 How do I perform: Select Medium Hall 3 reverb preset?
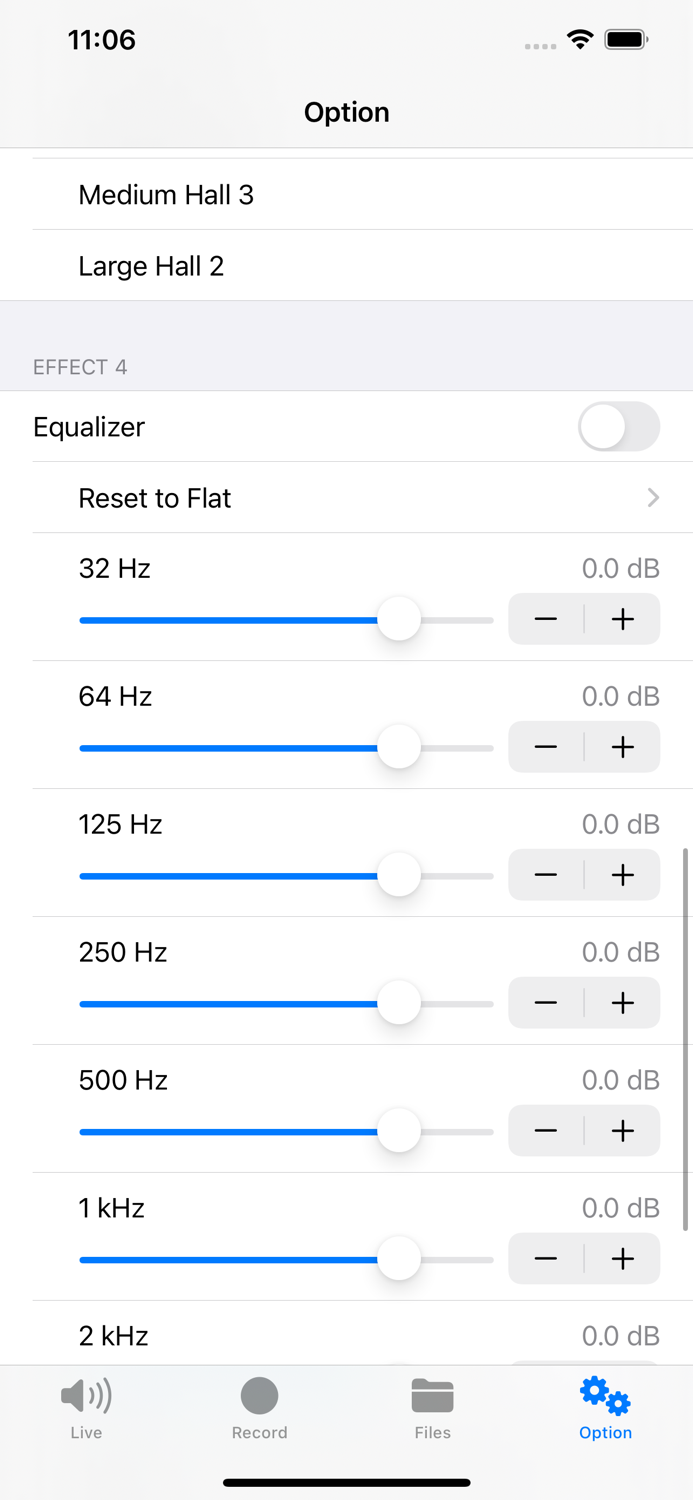(166, 195)
